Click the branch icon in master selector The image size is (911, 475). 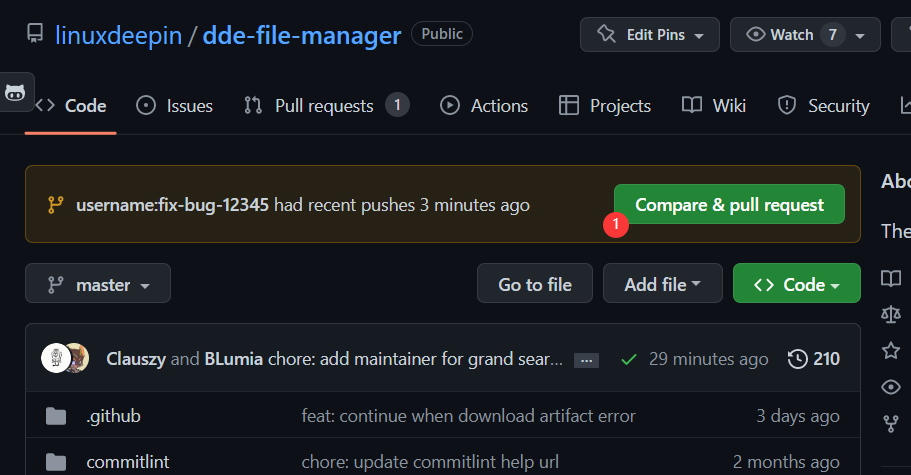pyautogui.click(x=56, y=285)
